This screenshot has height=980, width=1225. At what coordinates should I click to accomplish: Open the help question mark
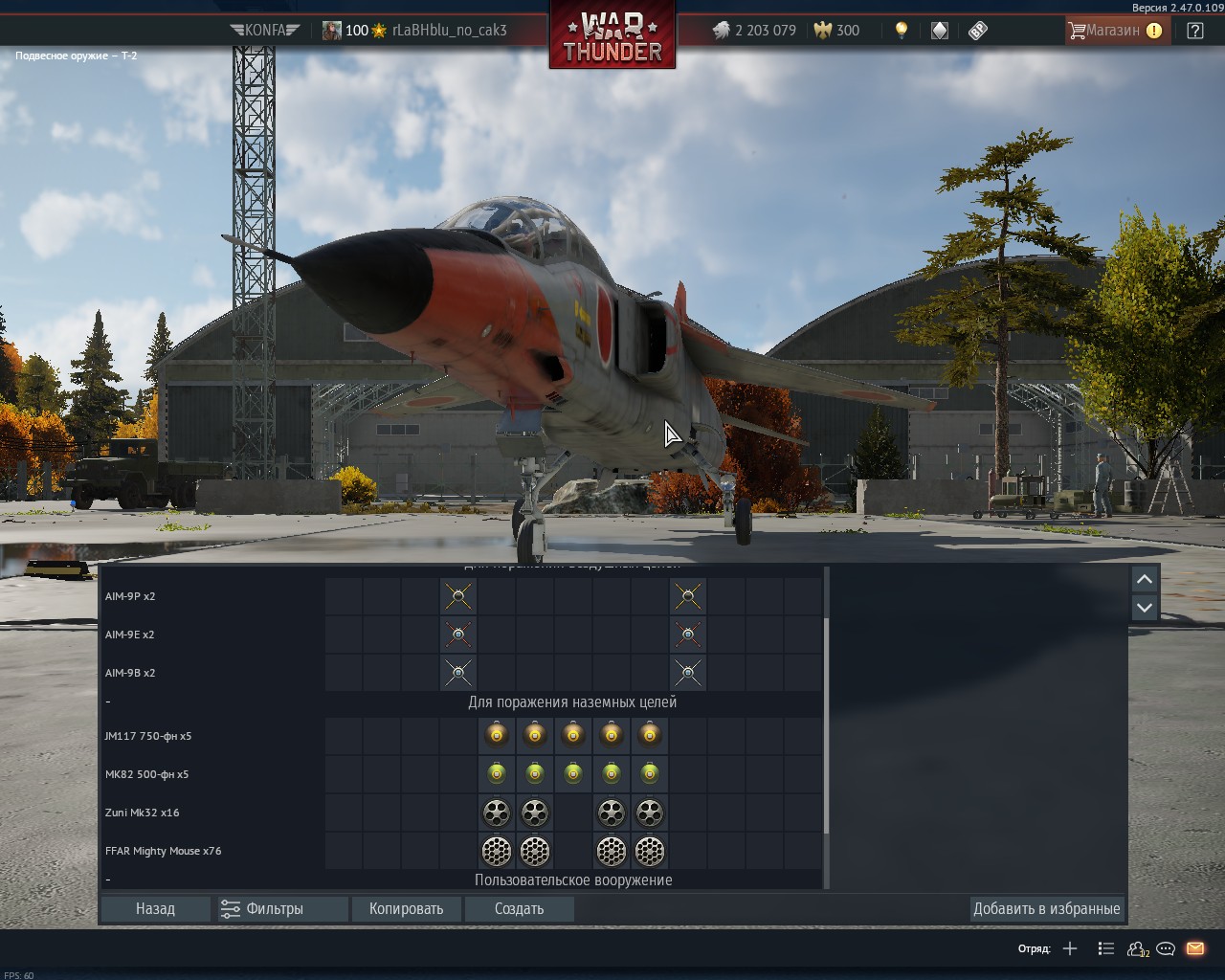click(1195, 30)
